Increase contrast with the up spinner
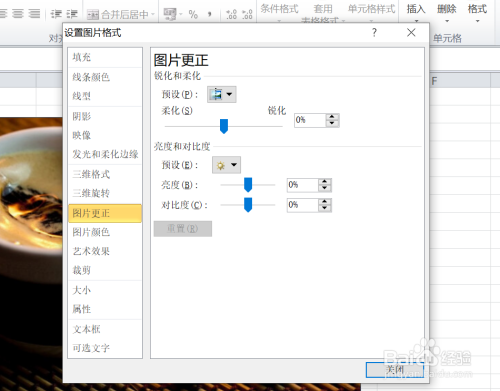500x391 pixels. [325, 202]
